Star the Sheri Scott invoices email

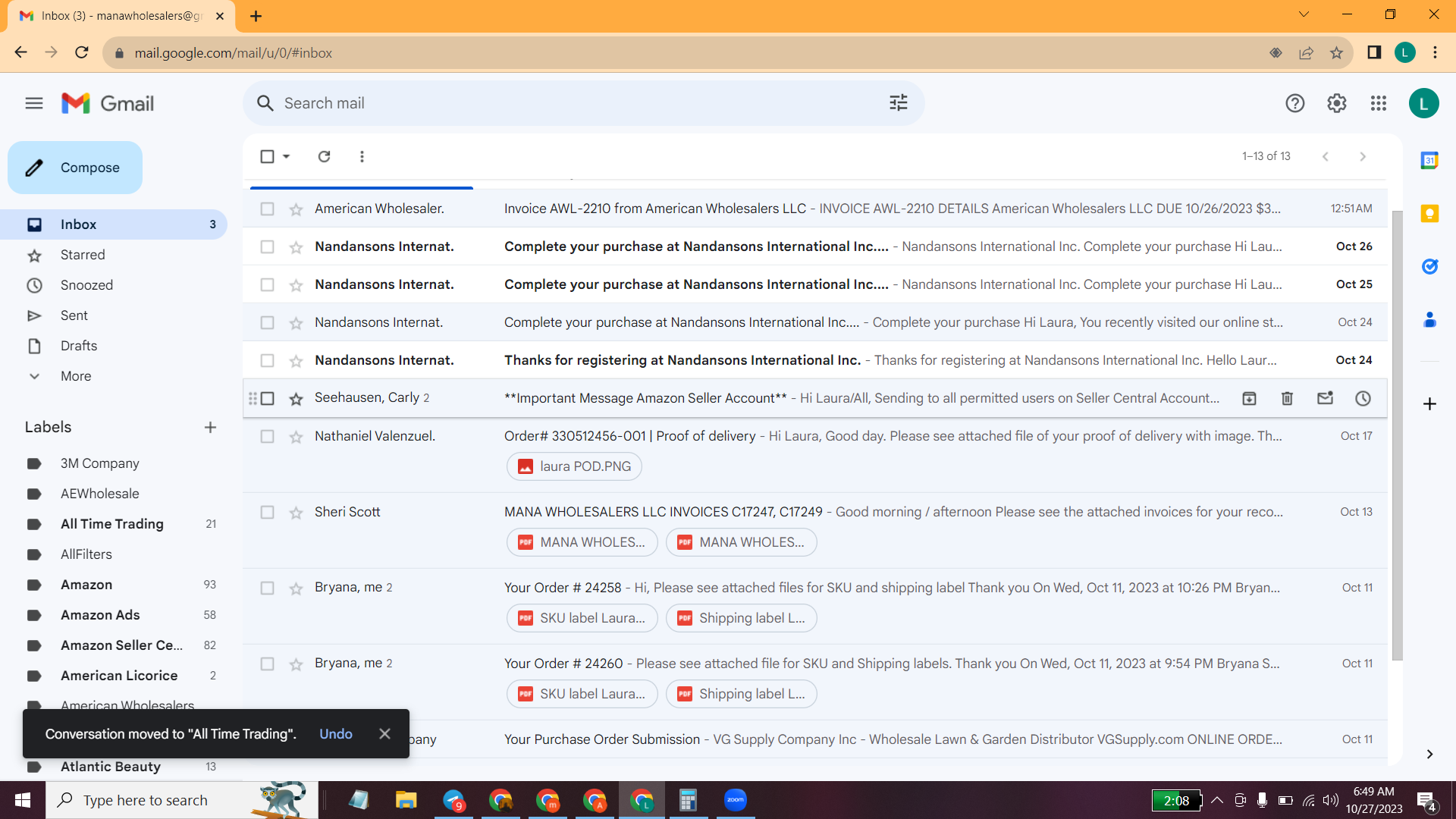coord(296,513)
